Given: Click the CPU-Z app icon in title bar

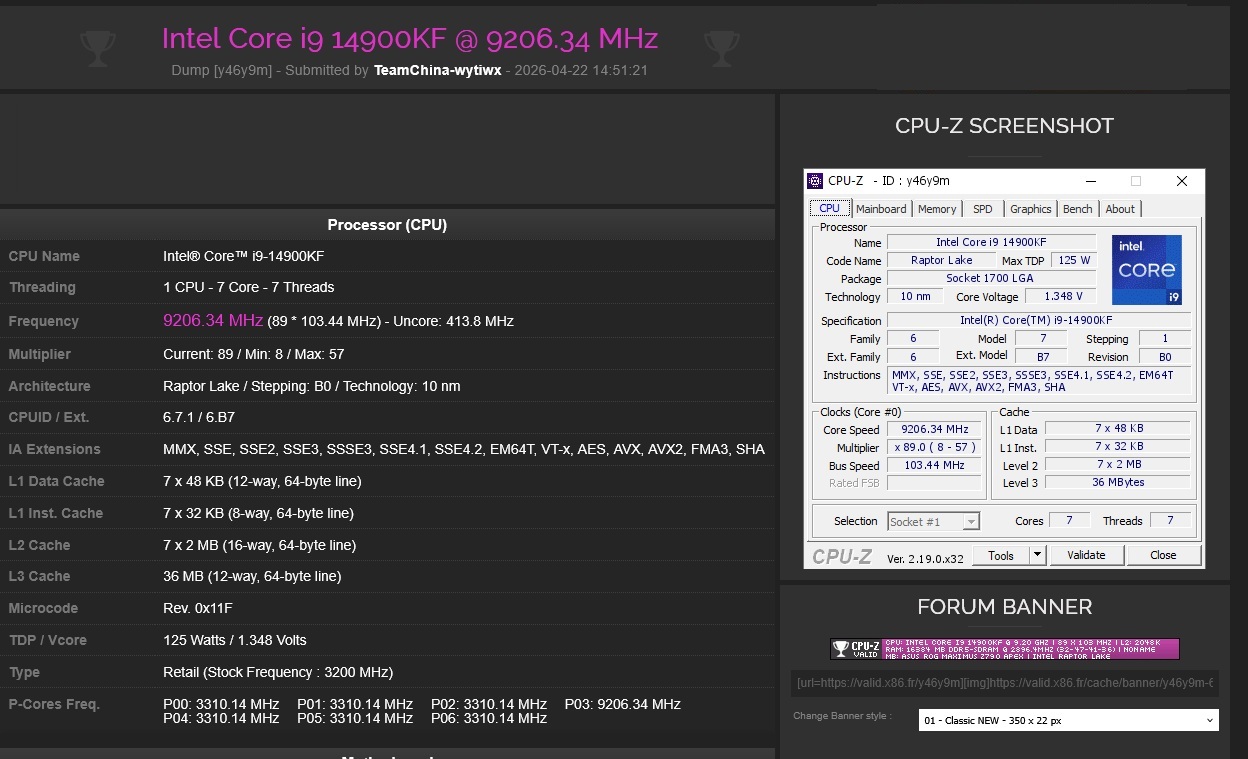Looking at the screenshot, I should coord(816,181).
